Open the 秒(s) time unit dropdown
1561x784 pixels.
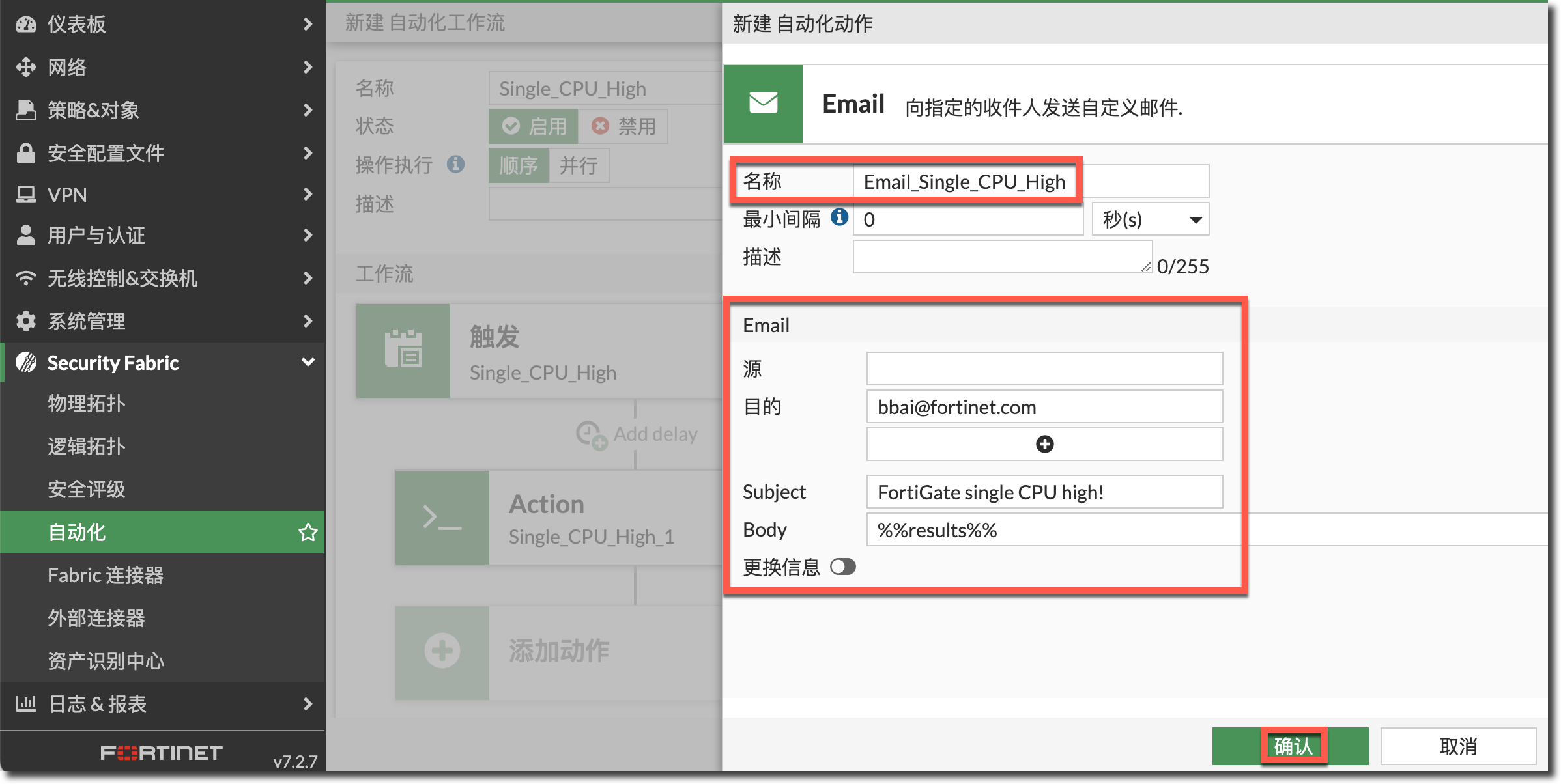[1151, 219]
